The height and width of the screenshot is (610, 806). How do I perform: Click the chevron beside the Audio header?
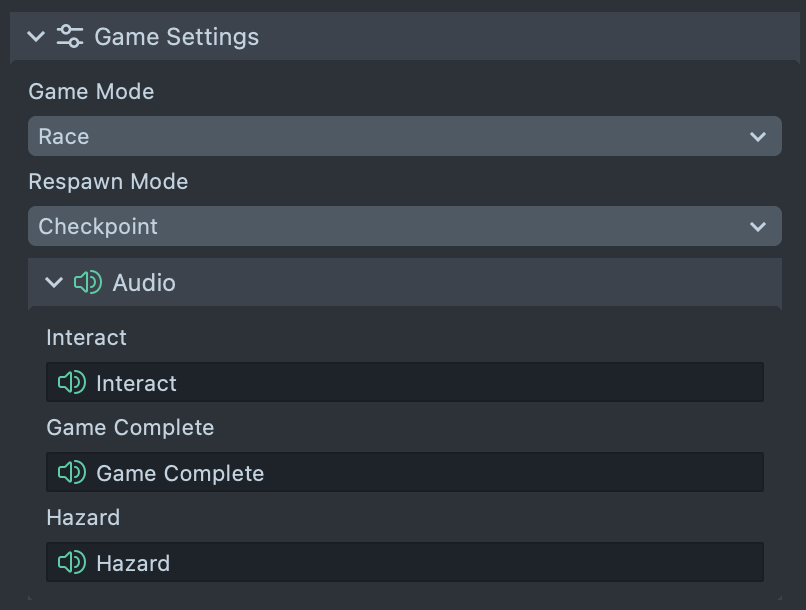click(54, 282)
